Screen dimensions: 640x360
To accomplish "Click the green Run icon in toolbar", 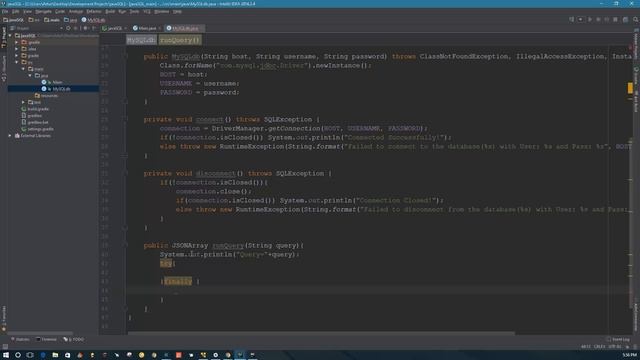I will [x=590, y=20].
